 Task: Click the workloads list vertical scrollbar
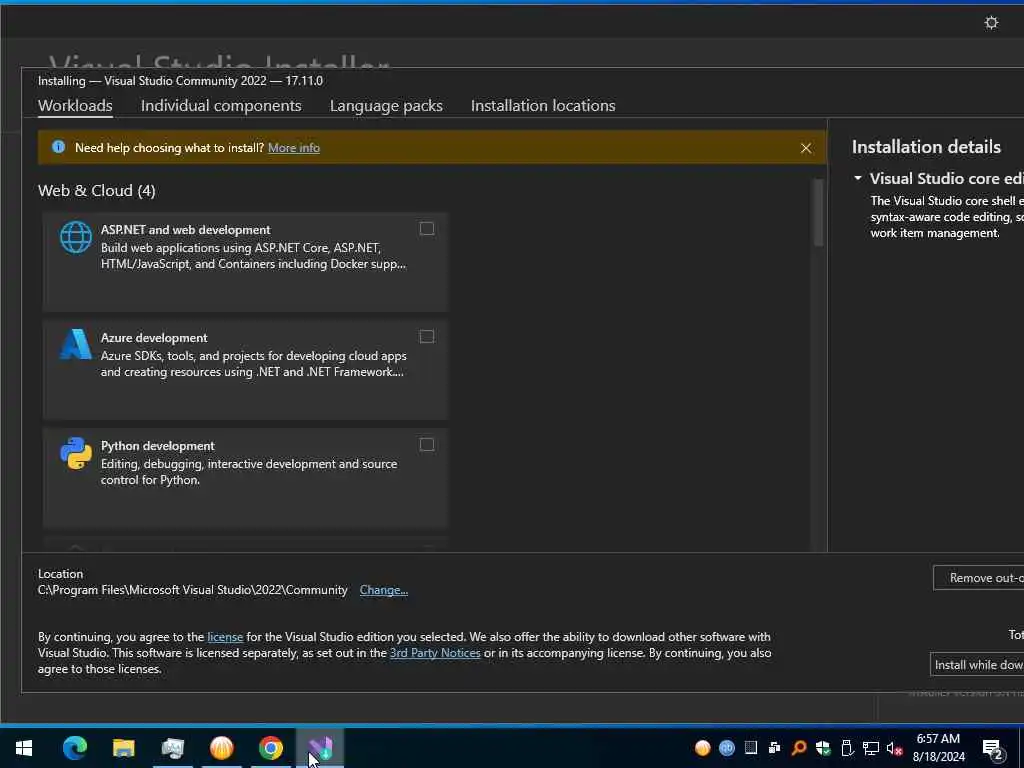[x=818, y=213]
